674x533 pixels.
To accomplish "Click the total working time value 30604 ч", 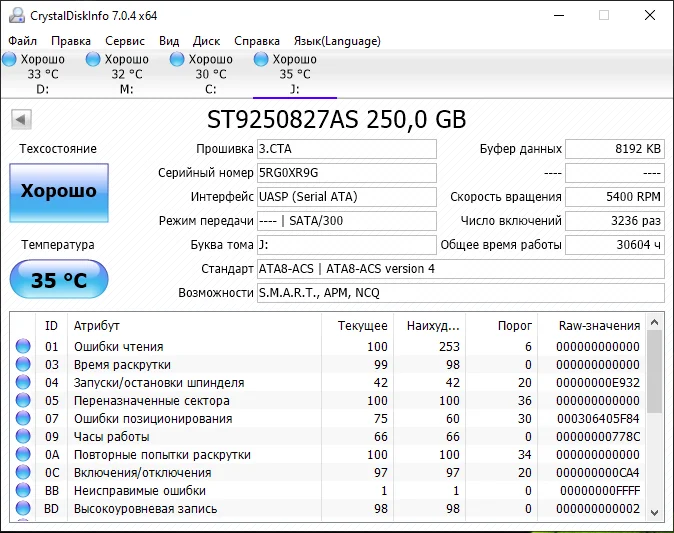I will (615, 245).
